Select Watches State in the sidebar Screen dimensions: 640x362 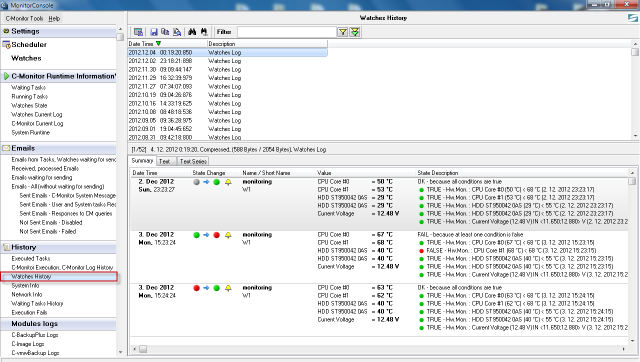[x=29, y=105]
